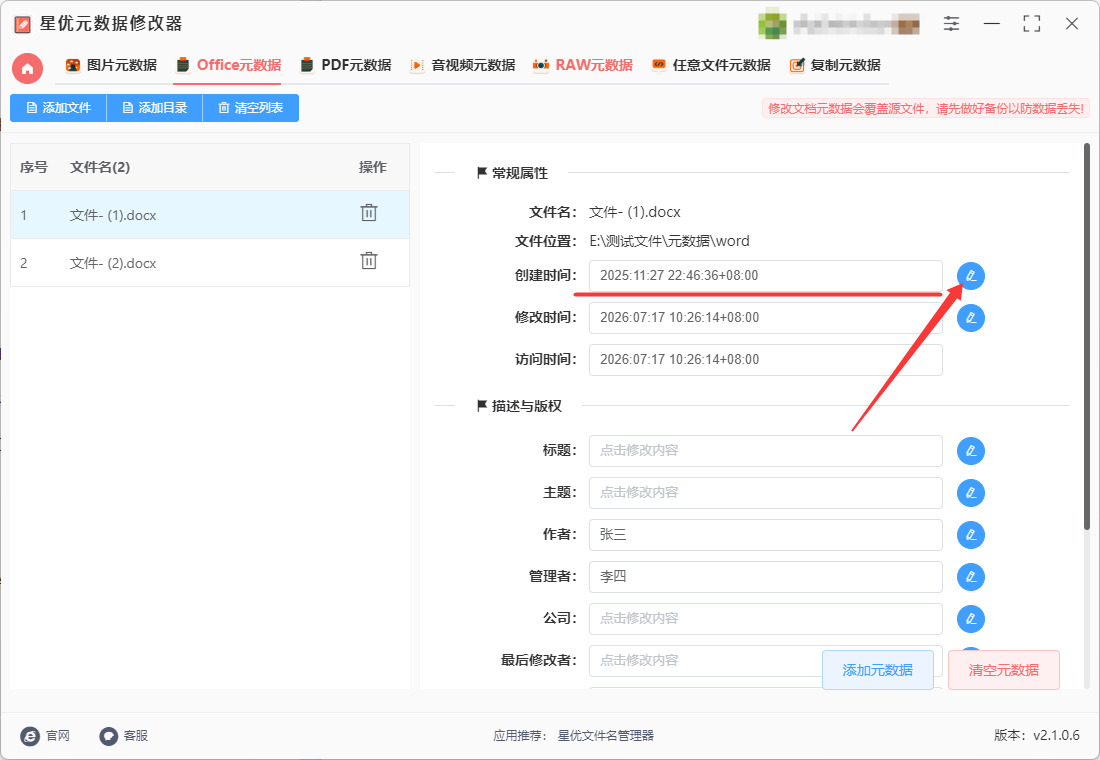Open the 官网 link
The image size is (1100, 760).
pyautogui.click(x=46, y=735)
